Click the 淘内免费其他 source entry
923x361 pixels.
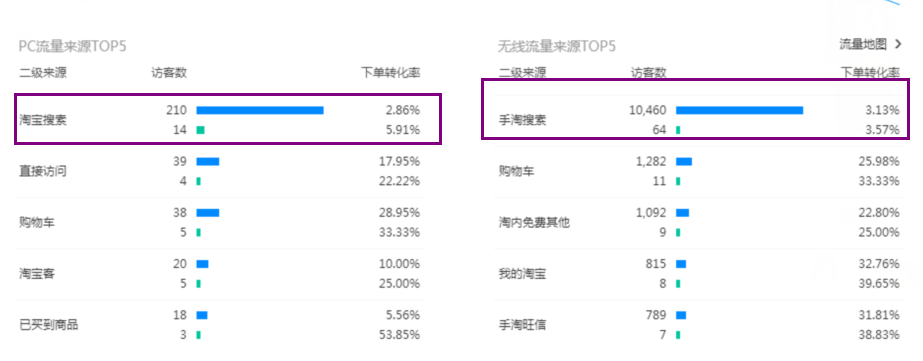pyautogui.click(x=534, y=223)
